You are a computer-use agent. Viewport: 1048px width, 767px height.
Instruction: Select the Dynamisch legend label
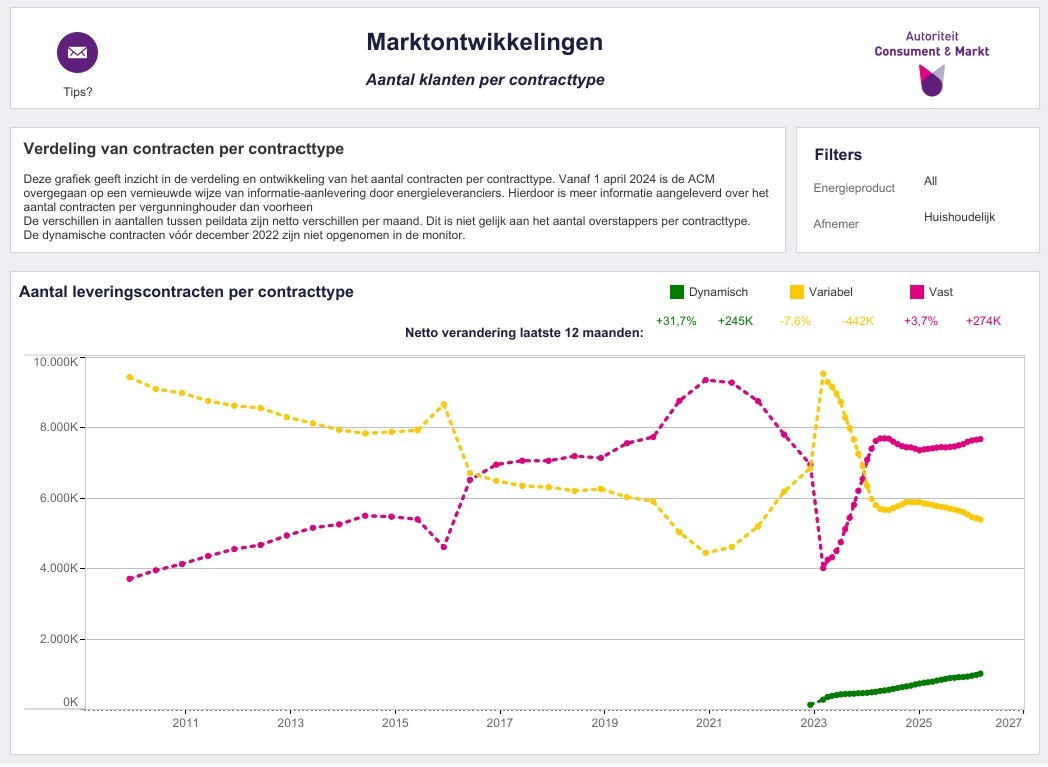tap(718, 292)
